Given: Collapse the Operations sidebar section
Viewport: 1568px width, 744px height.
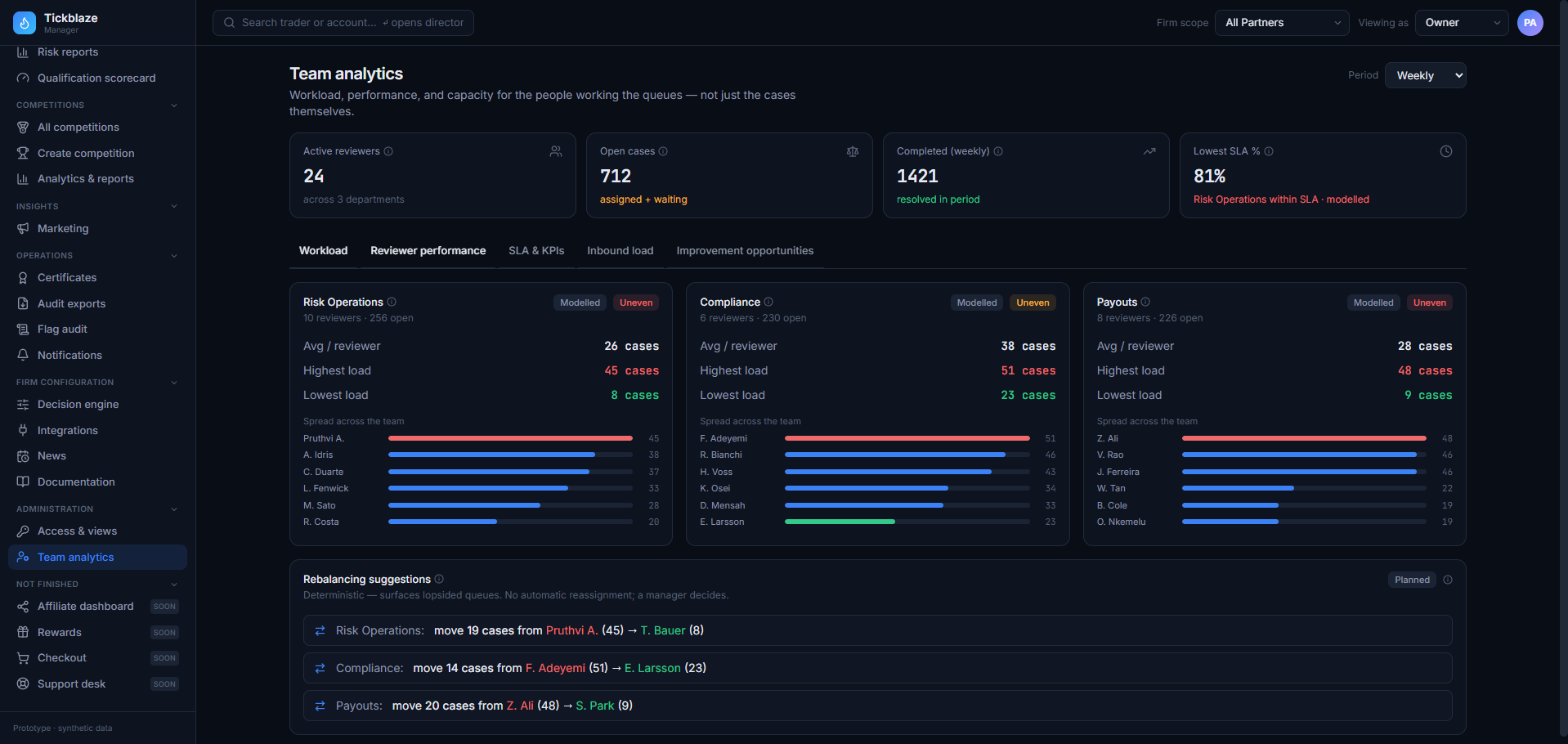Looking at the screenshot, I should pos(173,256).
